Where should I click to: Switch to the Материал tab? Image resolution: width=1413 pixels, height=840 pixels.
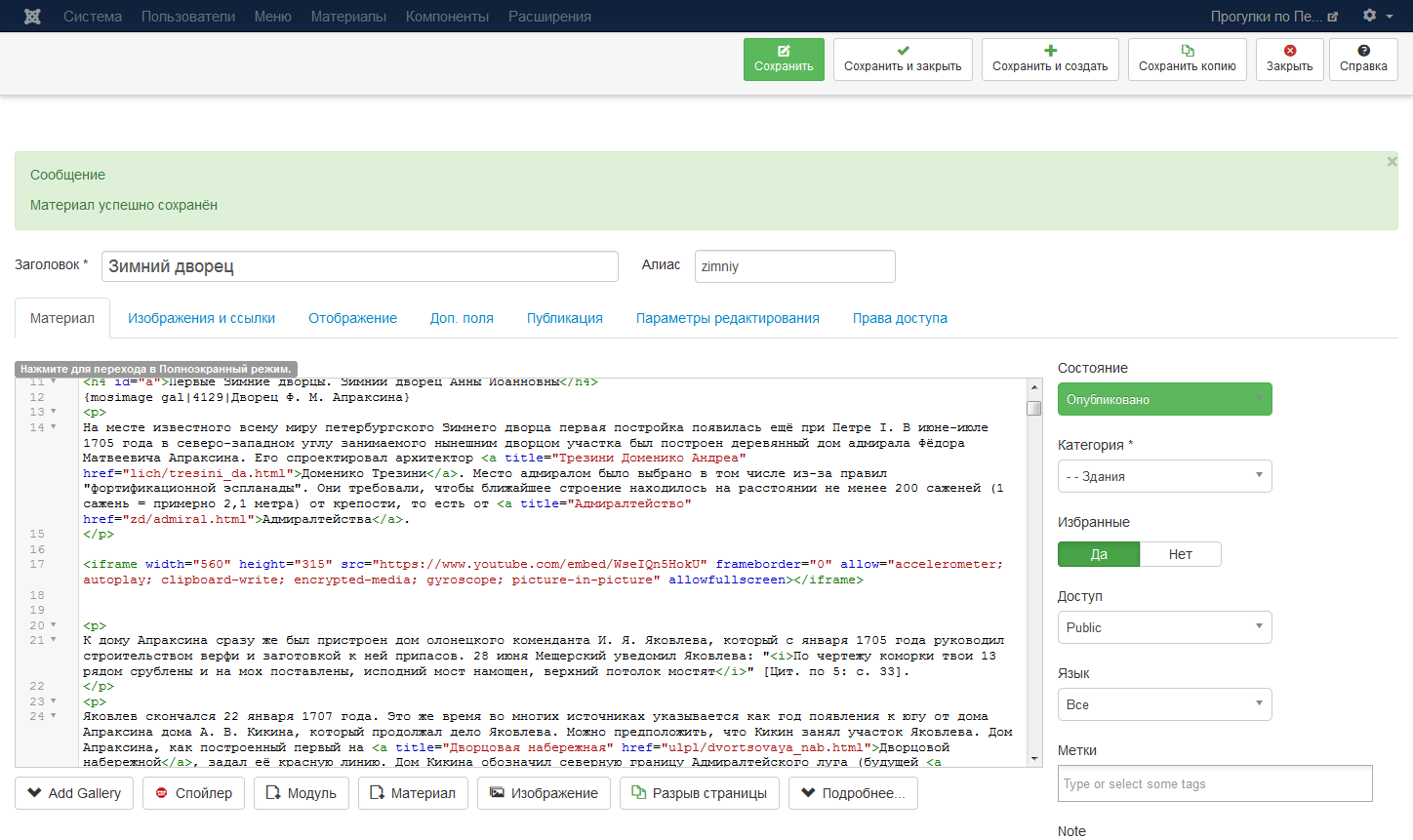tap(62, 318)
